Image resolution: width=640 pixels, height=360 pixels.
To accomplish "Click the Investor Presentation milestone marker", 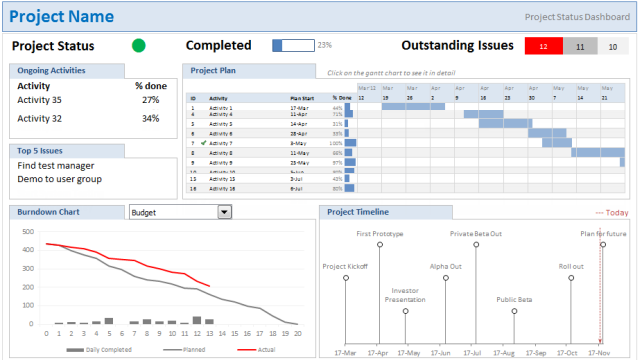I will click(x=406, y=311).
